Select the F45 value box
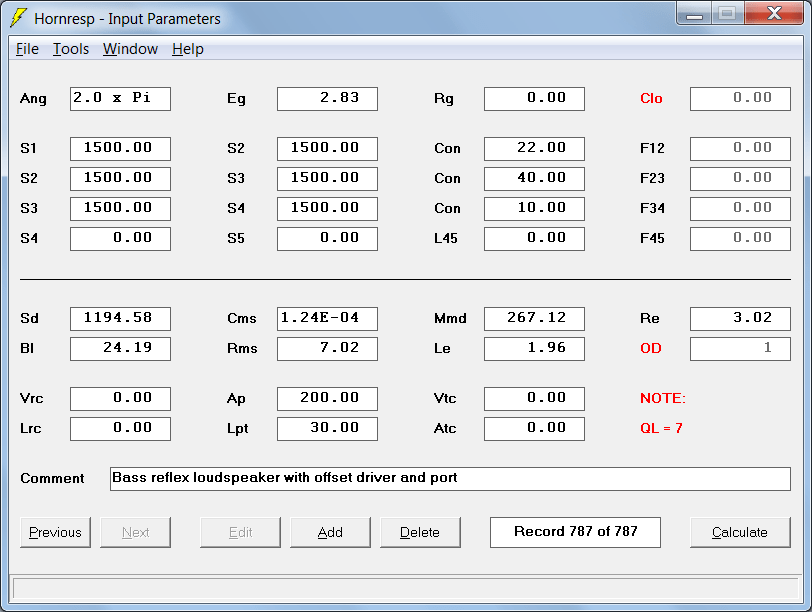 click(741, 239)
